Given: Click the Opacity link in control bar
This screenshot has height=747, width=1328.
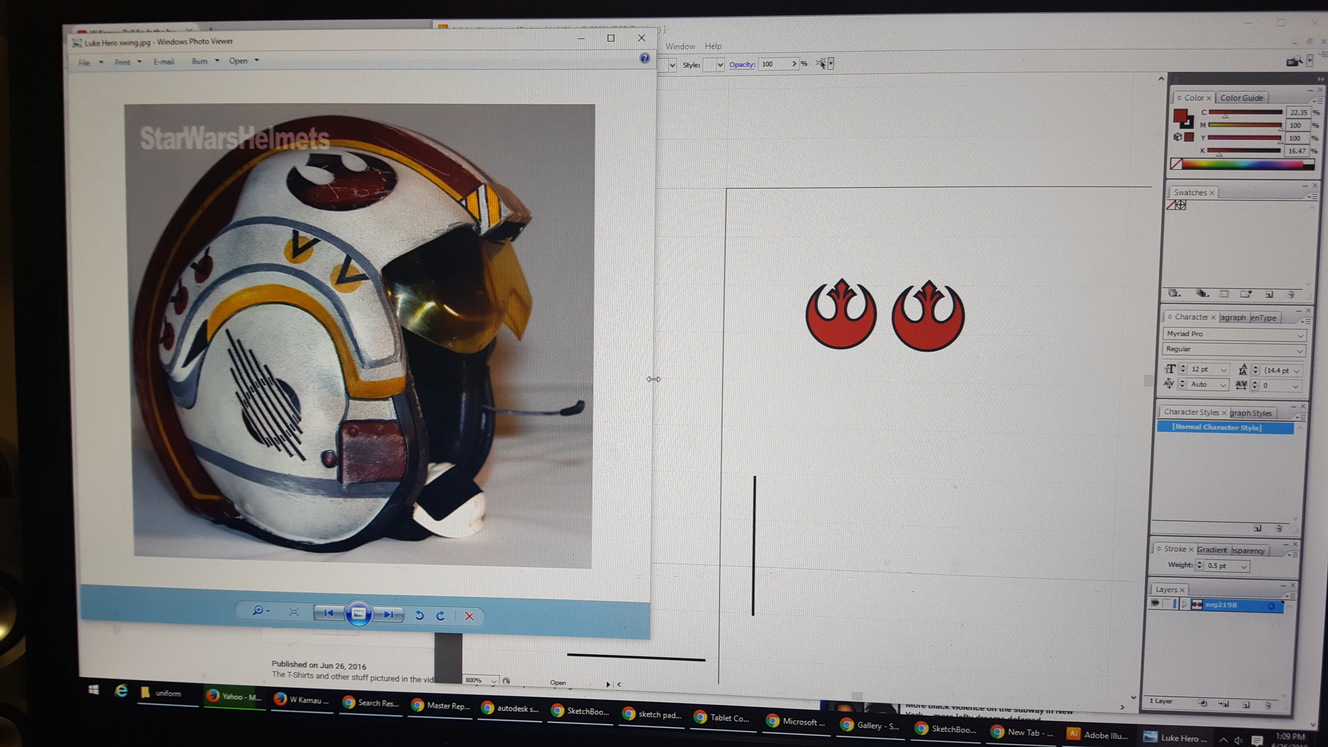Looking at the screenshot, I should [x=742, y=64].
